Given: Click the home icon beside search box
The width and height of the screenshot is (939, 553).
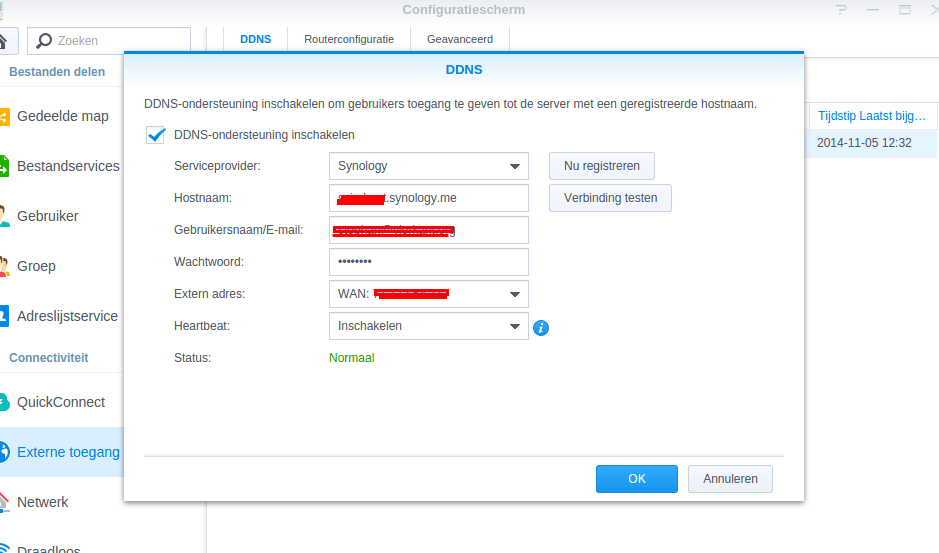Looking at the screenshot, I should (3, 41).
